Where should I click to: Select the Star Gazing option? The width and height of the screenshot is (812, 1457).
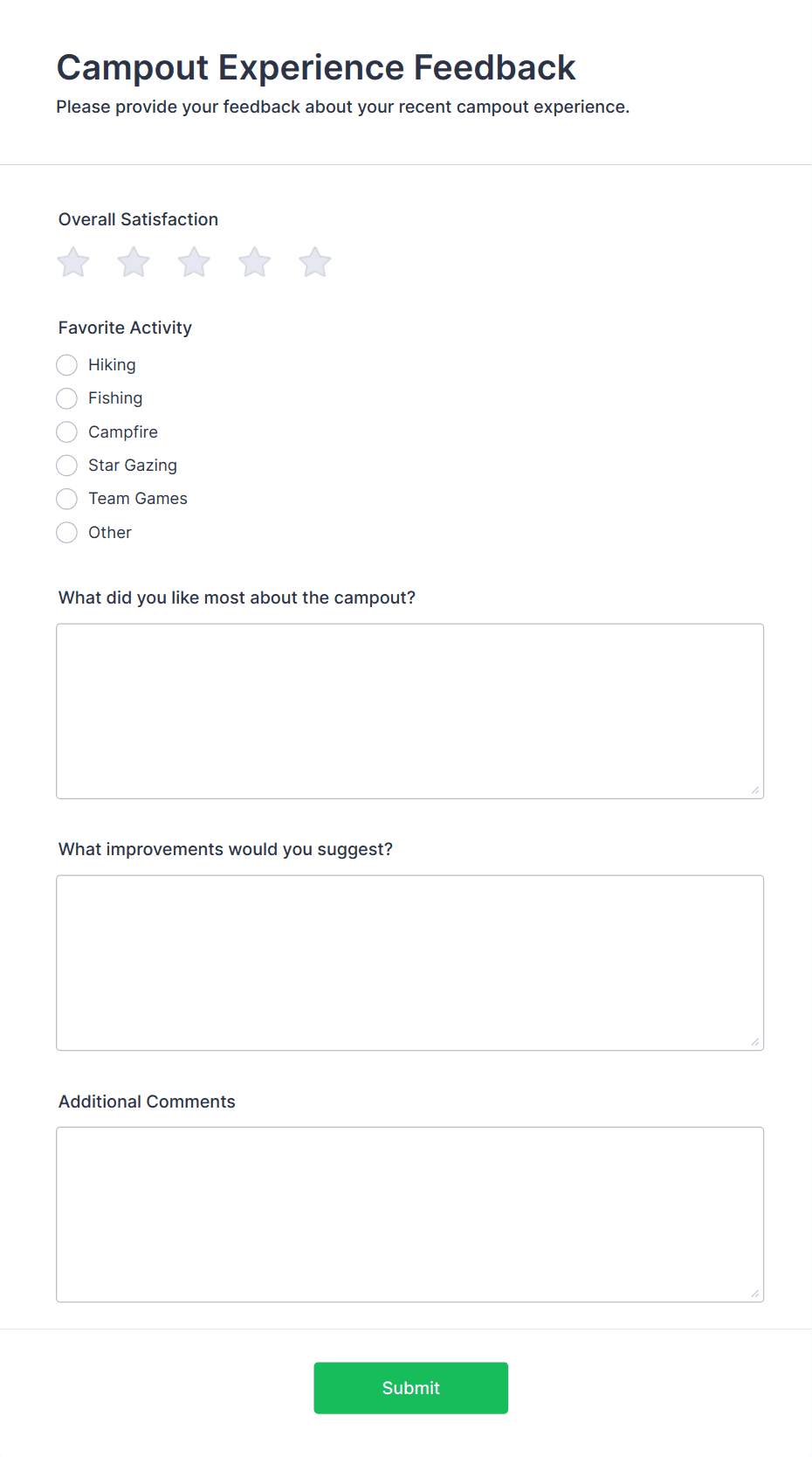tap(67, 466)
